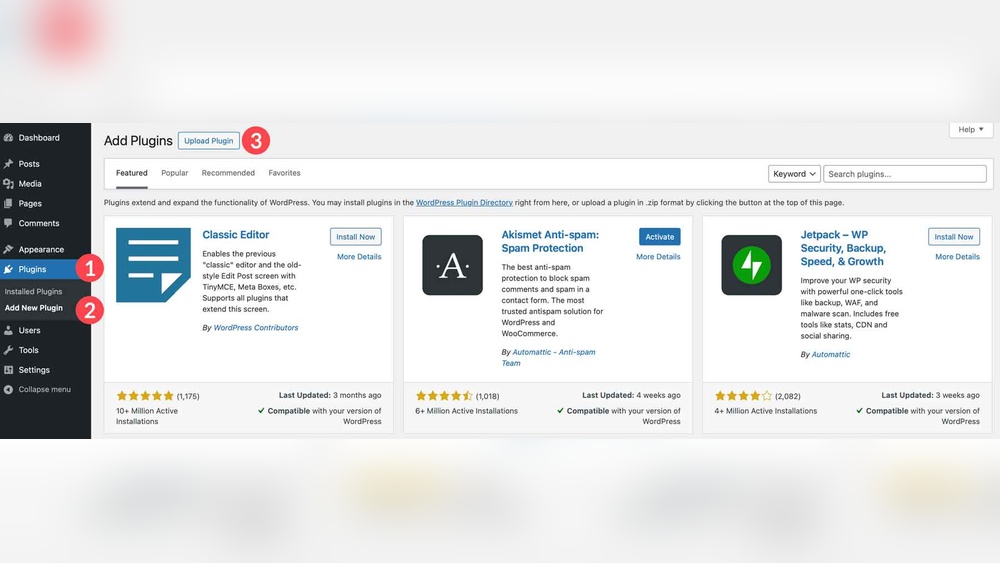View More Details for Jetpack
1000x563 pixels.
click(957, 256)
